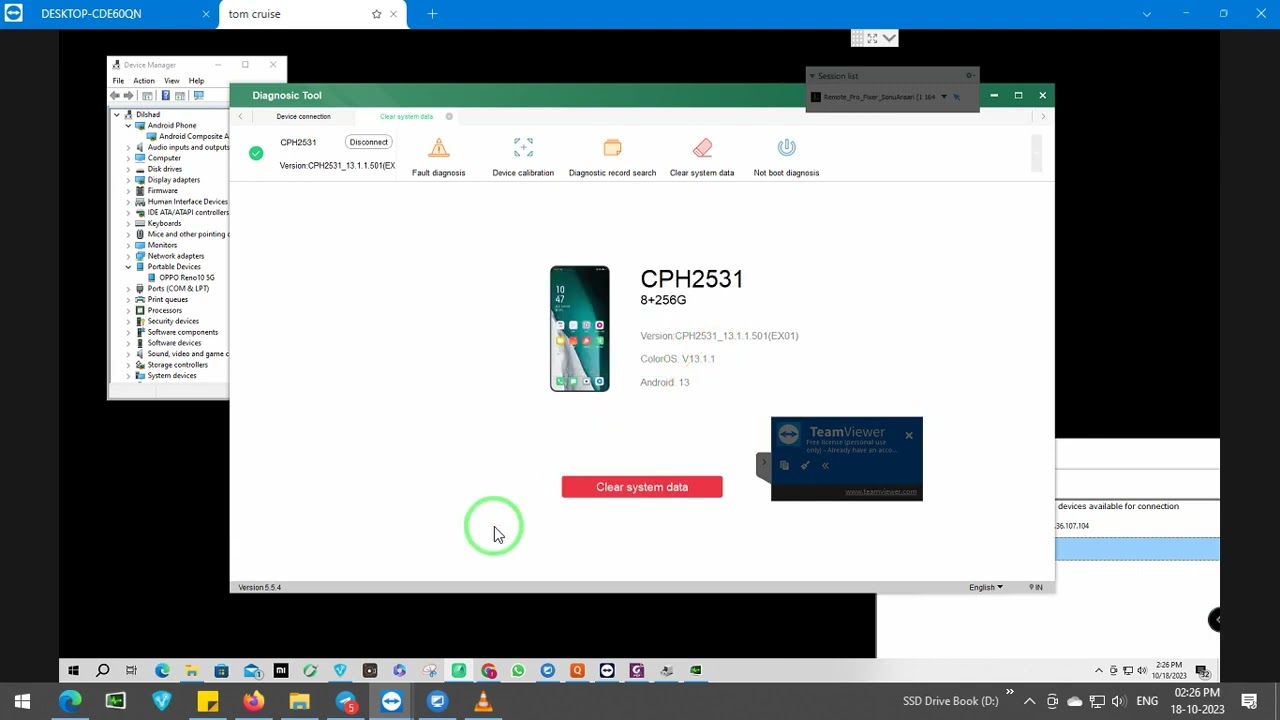Image resolution: width=1280 pixels, height=720 pixels.
Task: Select Storage controllers tree item
Action: [x=178, y=364]
